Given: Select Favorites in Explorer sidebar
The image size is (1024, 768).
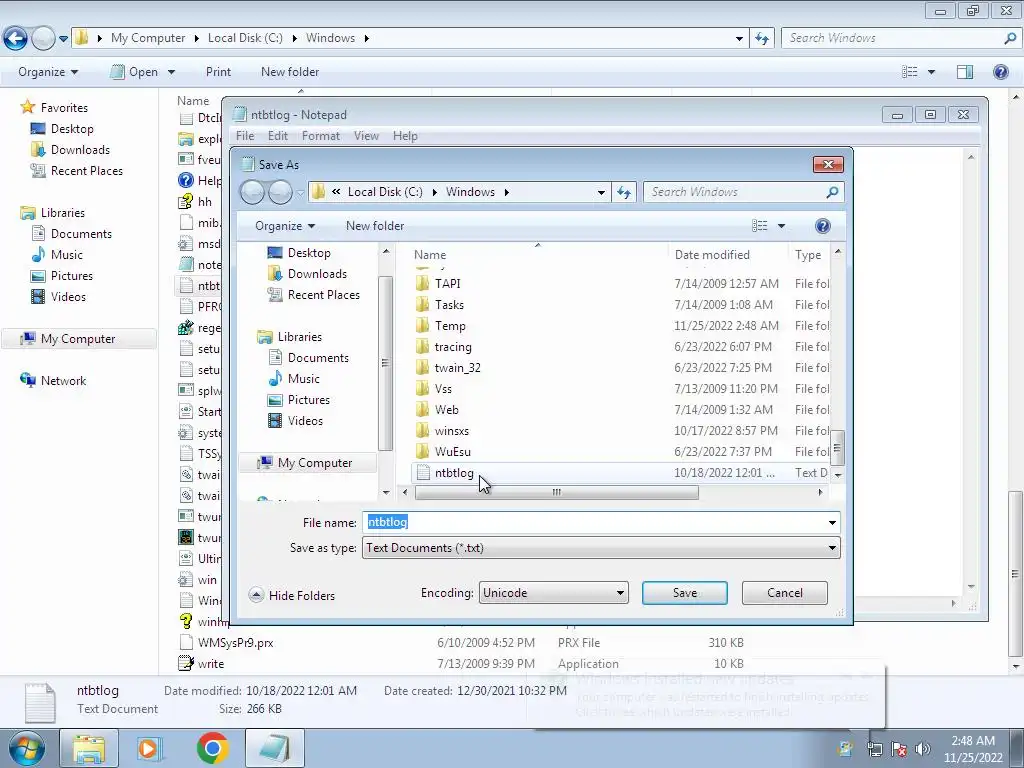Looking at the screenshot, I should [55, 107].
